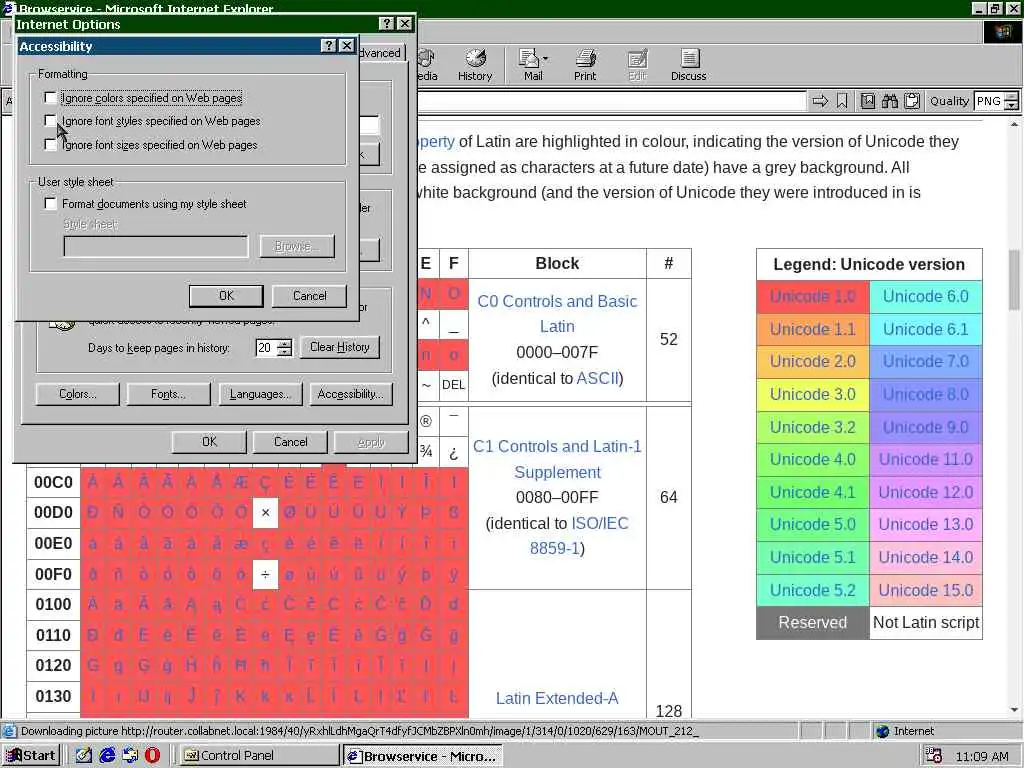Click the system tray scheduler icon
Viewport: 1024px width, 768px height.
pos(934,756)
